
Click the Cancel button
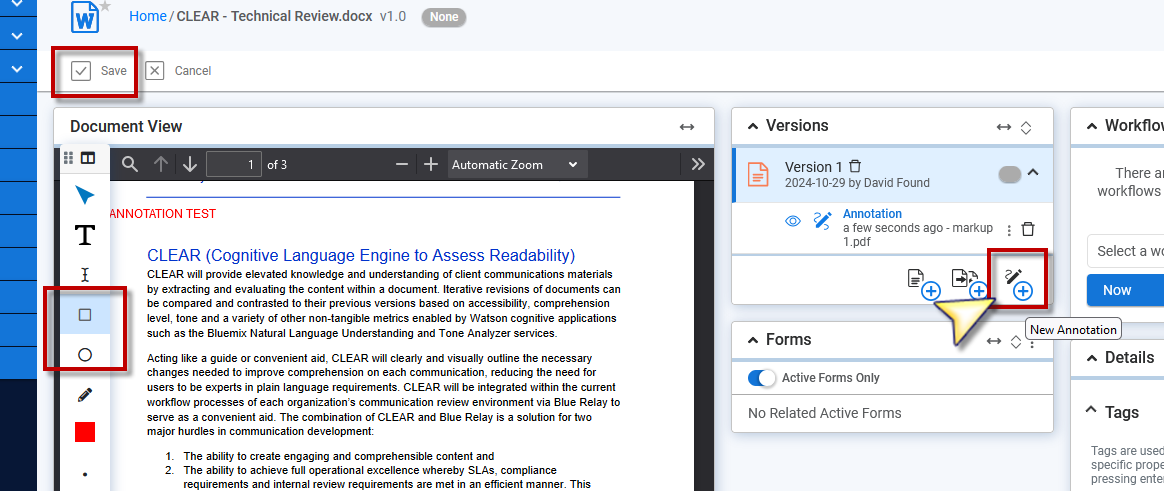(x=178, y=71)
